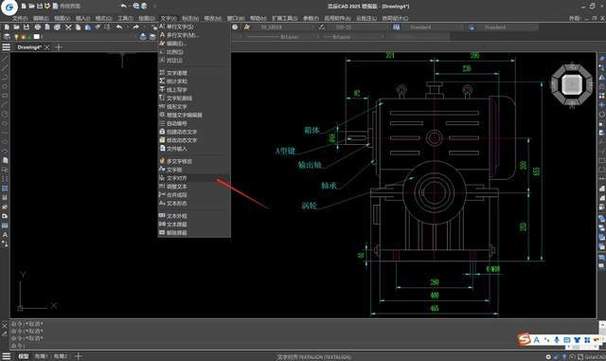Click the text tool A icon in left toolbar
Screen dimensions: 606x361
5,235
